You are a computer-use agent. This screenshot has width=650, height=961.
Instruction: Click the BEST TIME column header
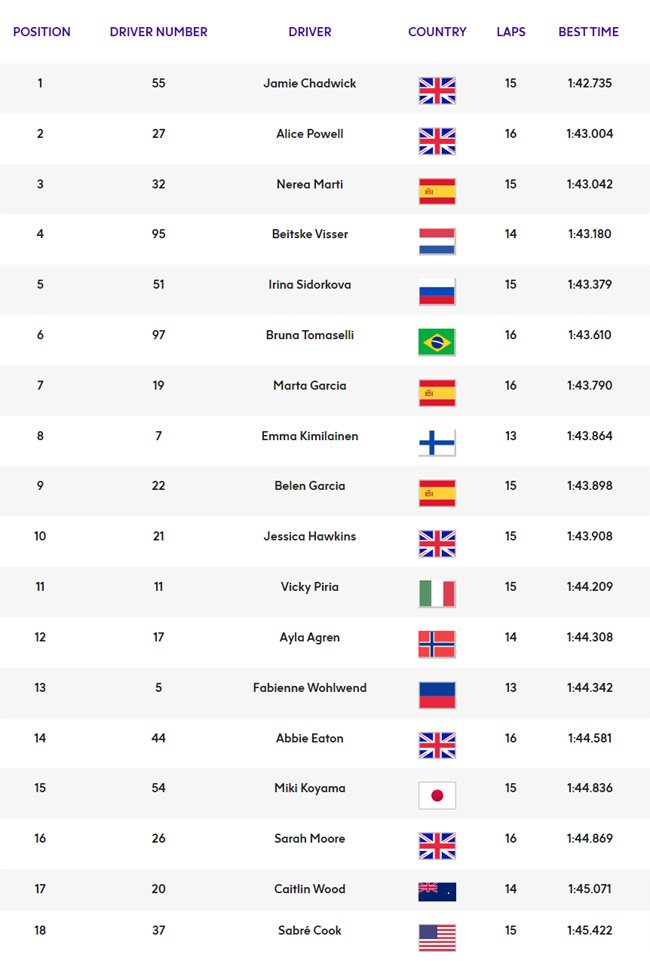(589, 32)
